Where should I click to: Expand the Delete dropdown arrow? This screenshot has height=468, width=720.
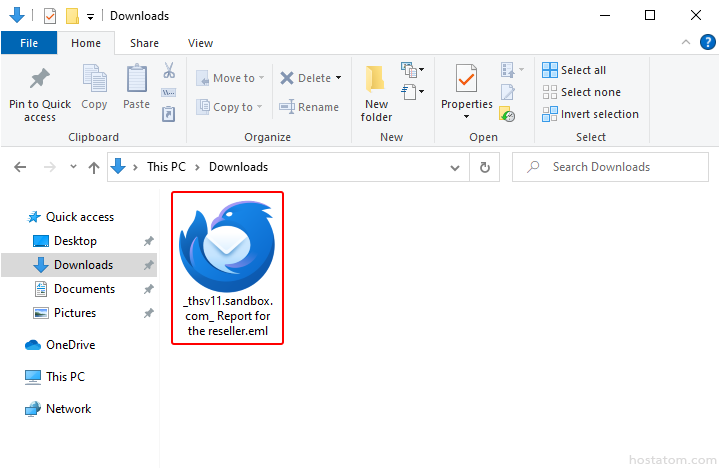[338, 78]
